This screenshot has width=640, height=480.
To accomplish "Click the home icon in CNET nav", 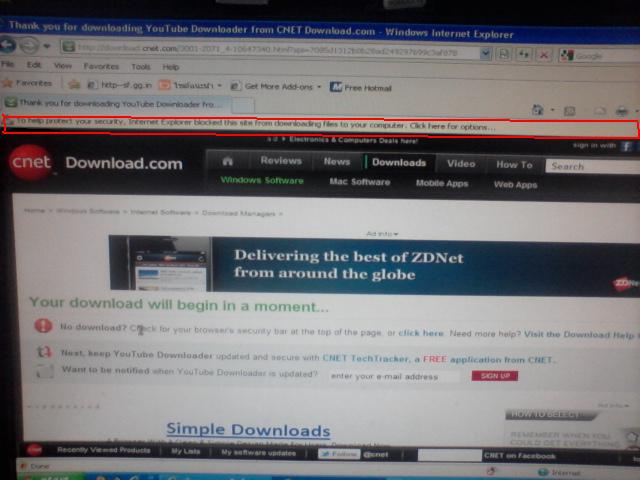I will point(228,161).
